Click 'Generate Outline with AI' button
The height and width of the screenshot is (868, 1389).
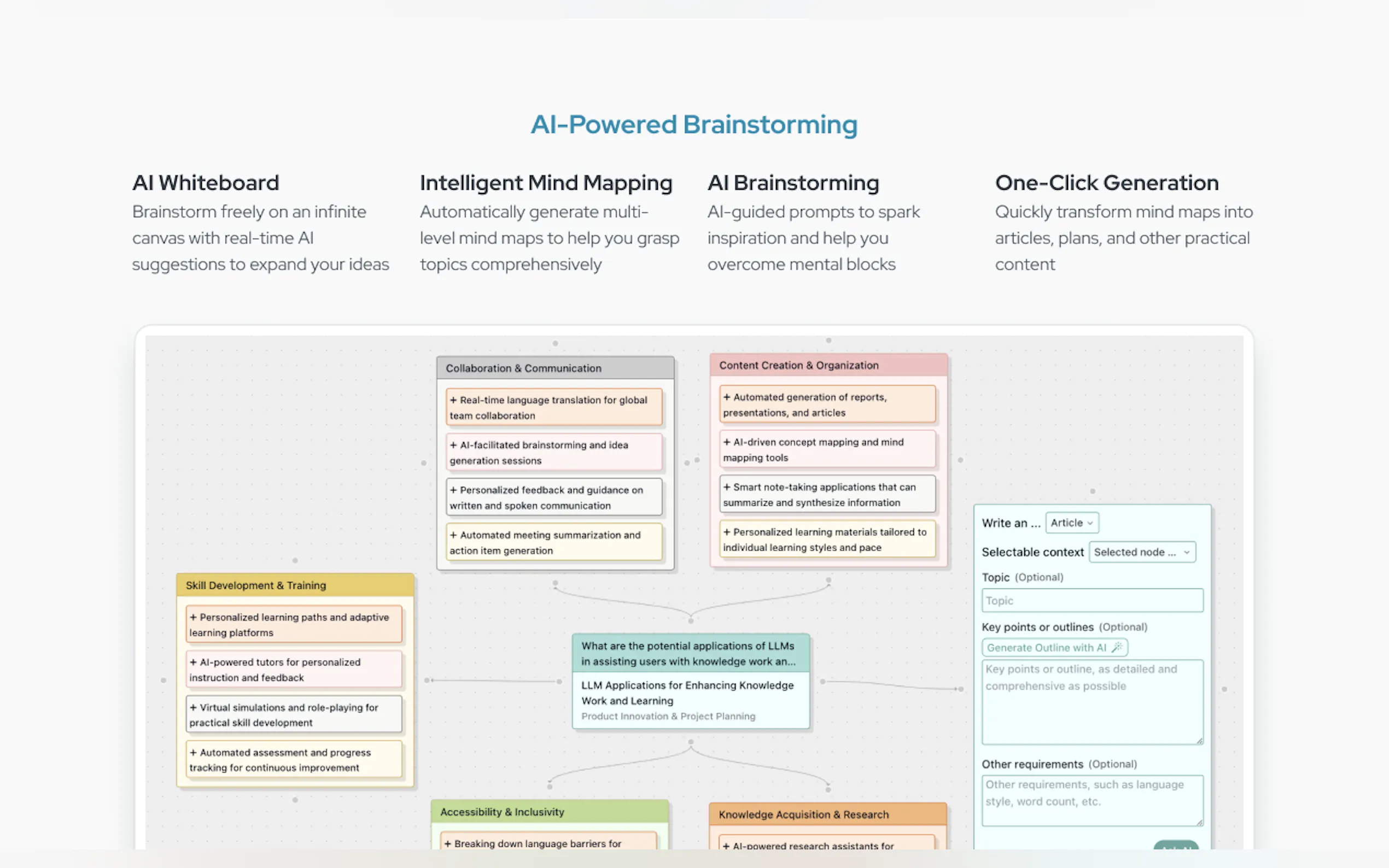[1046, 648]
